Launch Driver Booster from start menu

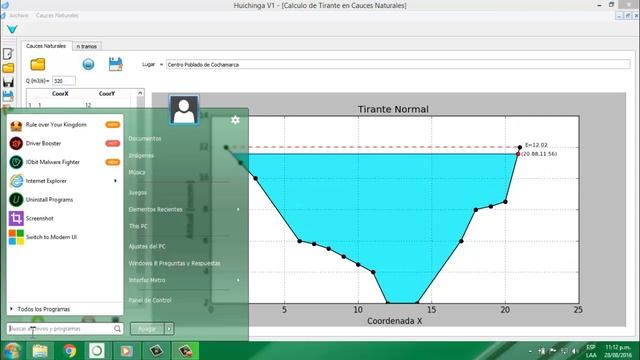point(64,143)
